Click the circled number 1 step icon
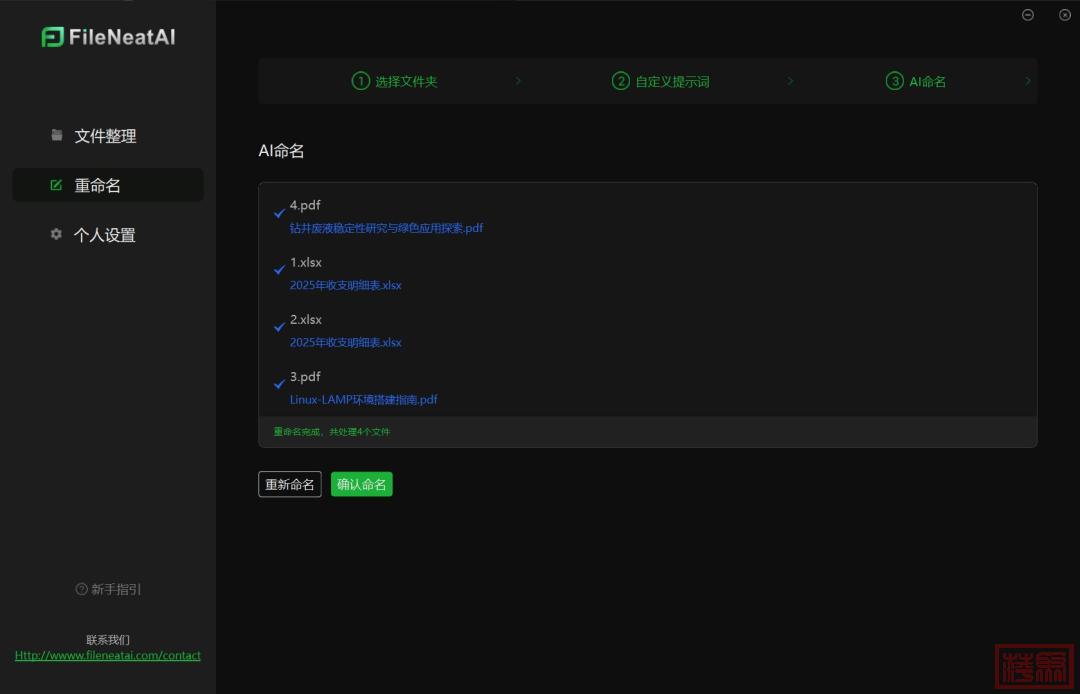 coord(361,81)
